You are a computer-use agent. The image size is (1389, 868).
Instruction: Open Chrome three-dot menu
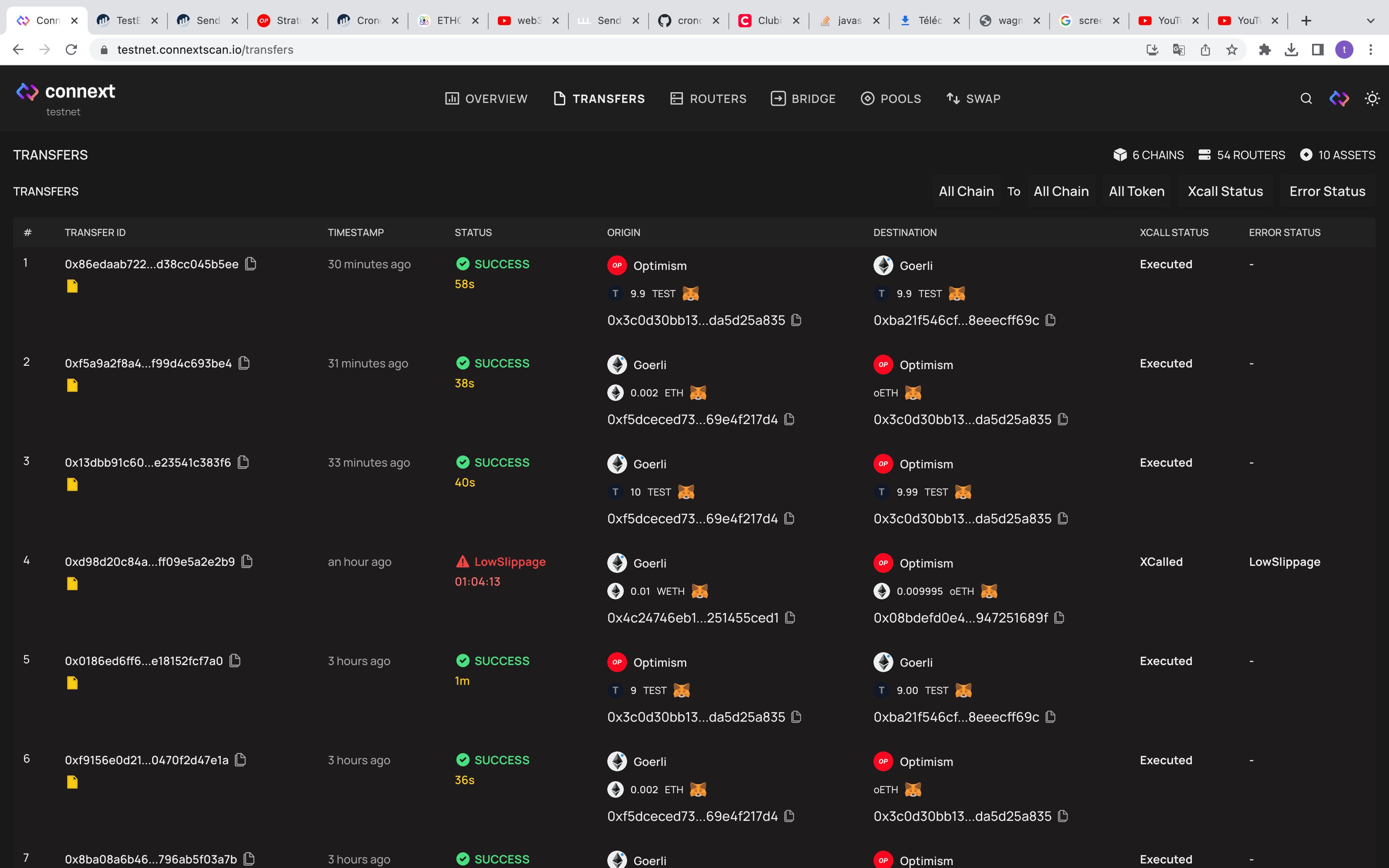(1371, 50)
